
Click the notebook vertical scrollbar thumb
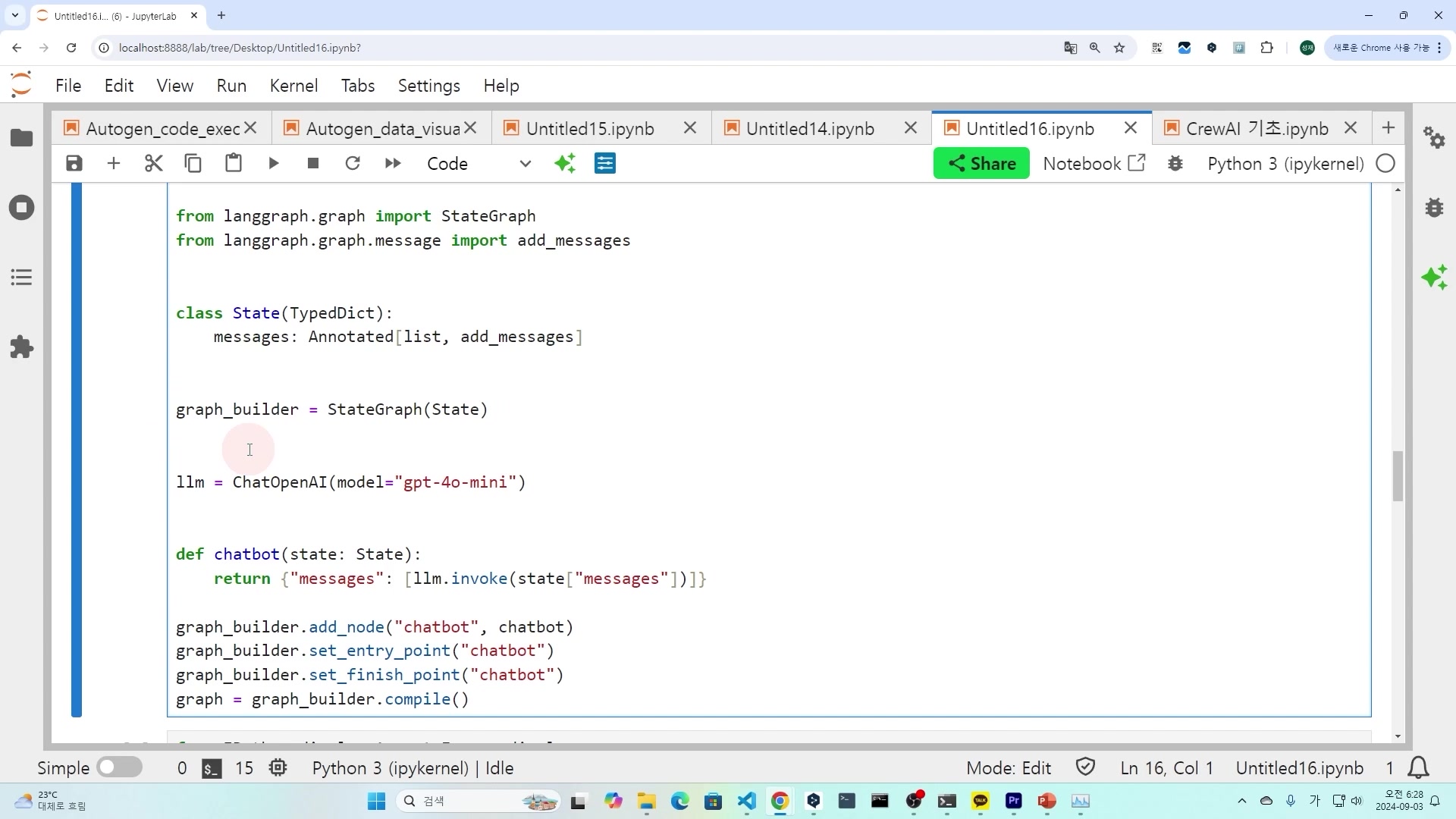[x=1398, y=476]
